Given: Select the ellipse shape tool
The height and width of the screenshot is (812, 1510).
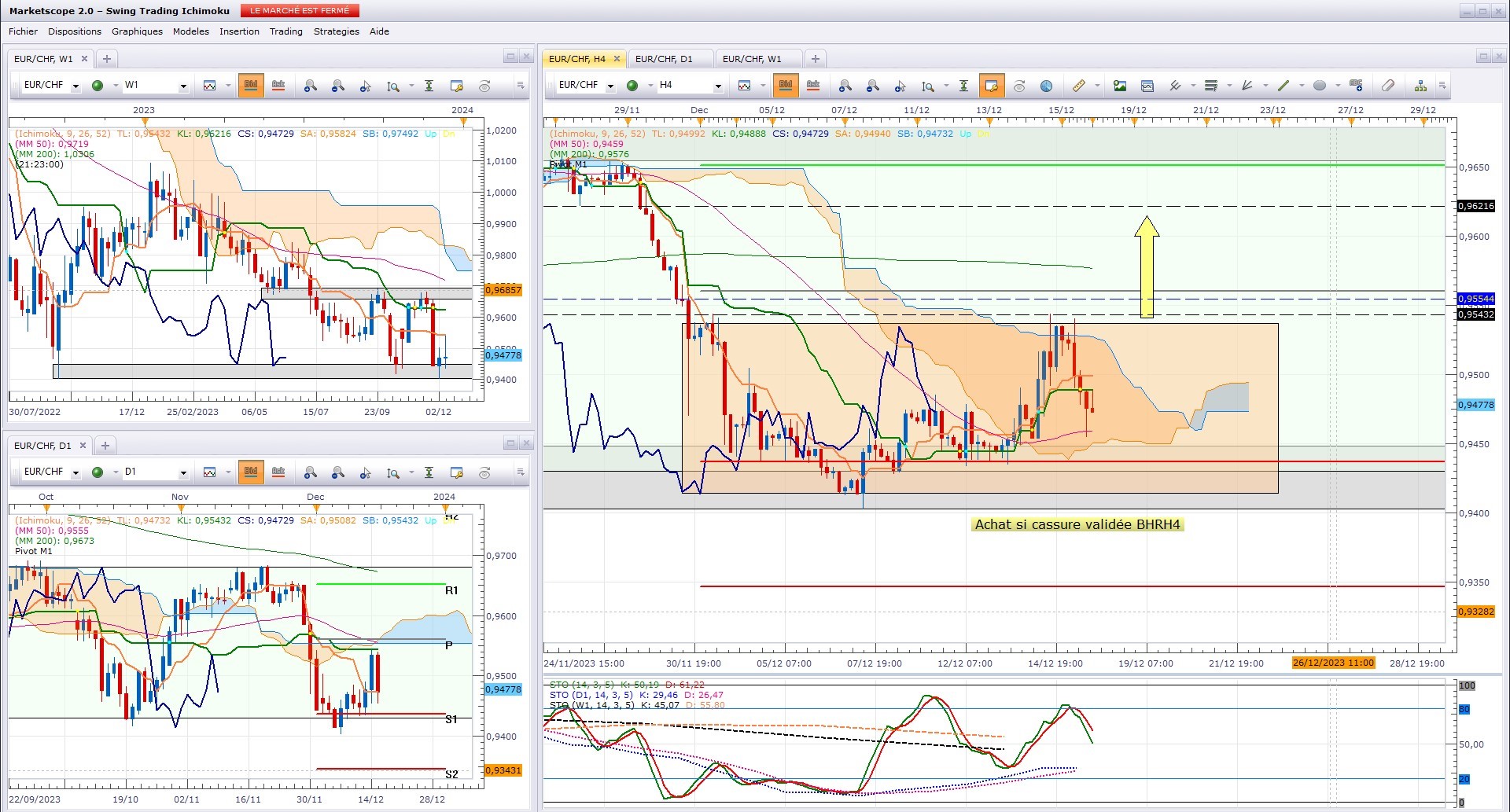Looking at the screenshot, I should pyautogui.click(x=1320, y=85).
